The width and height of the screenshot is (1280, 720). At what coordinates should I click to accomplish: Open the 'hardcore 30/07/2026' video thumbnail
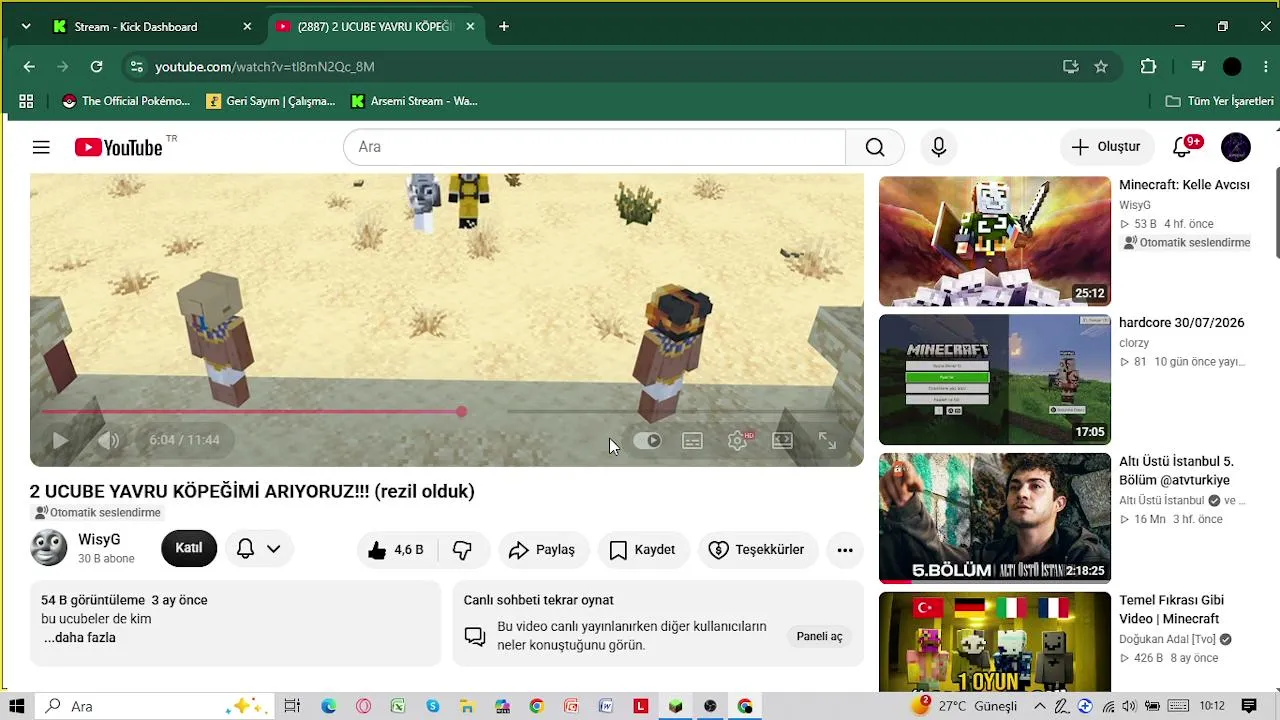point(995,380)
